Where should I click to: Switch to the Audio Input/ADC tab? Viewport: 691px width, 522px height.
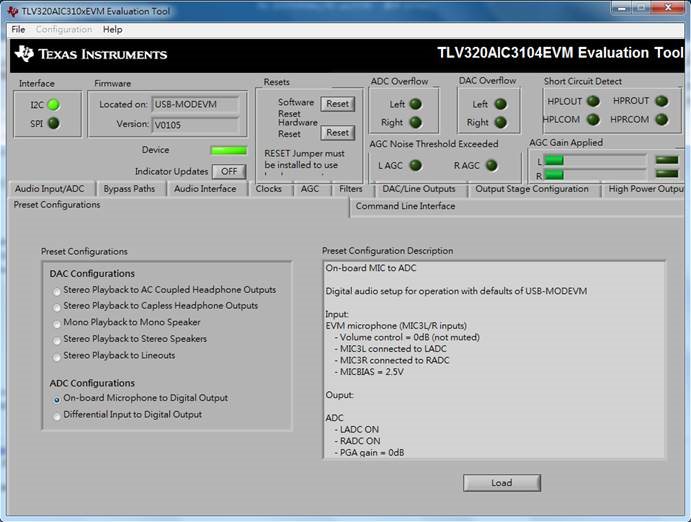pyautogui.click(x=51, y=189)
